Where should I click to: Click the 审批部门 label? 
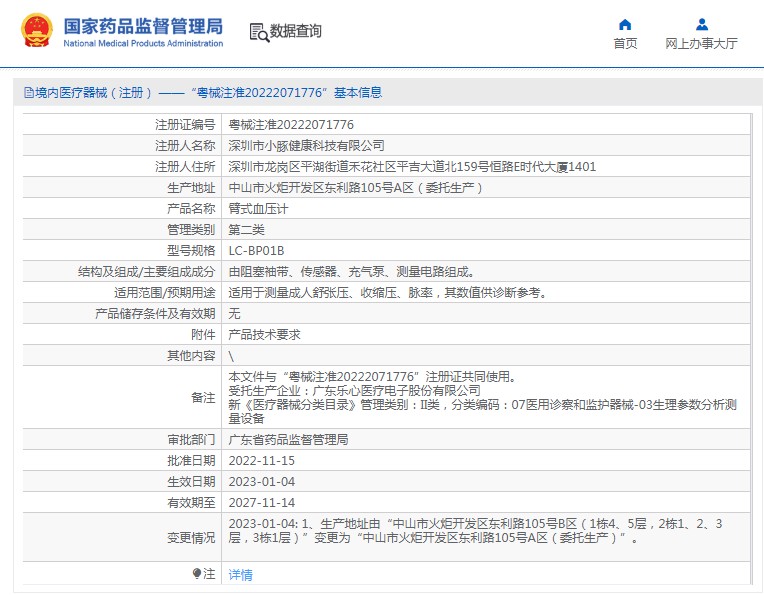(191, 440)
